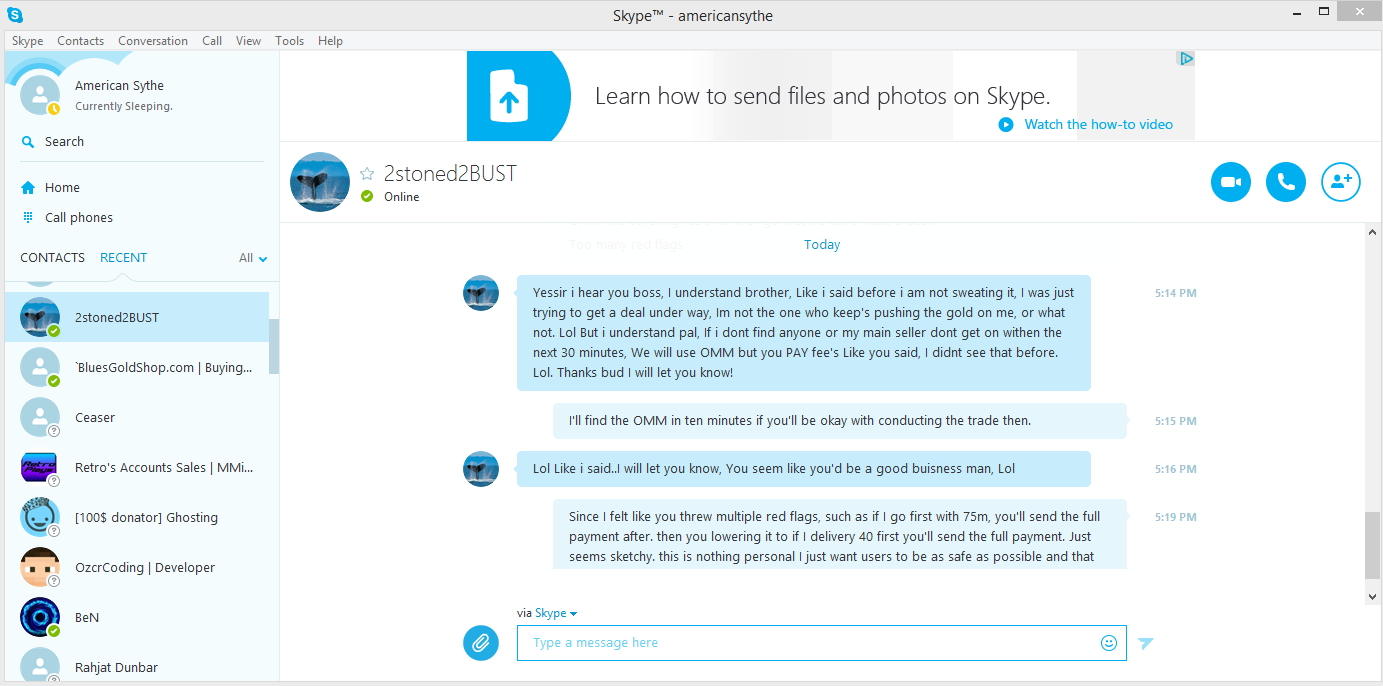The height and width of the screenshot is (686, 1383).
Task: Toggle favorite star next to 2stoned2BUST
Action: (367, 173)
